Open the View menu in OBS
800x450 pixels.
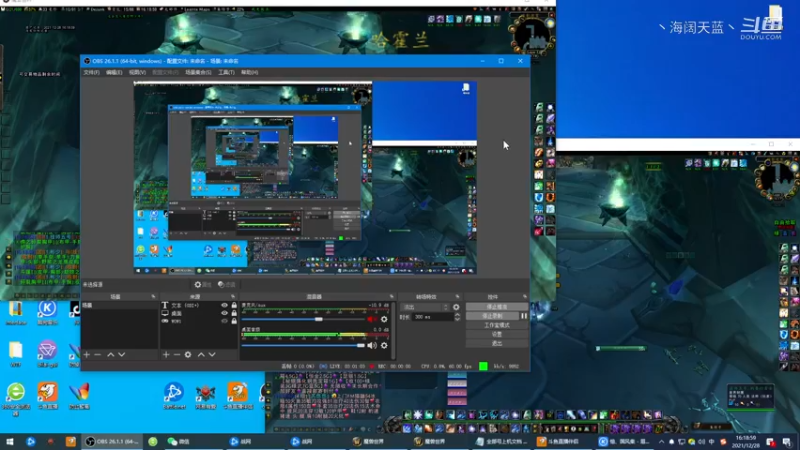pos(137,72)
